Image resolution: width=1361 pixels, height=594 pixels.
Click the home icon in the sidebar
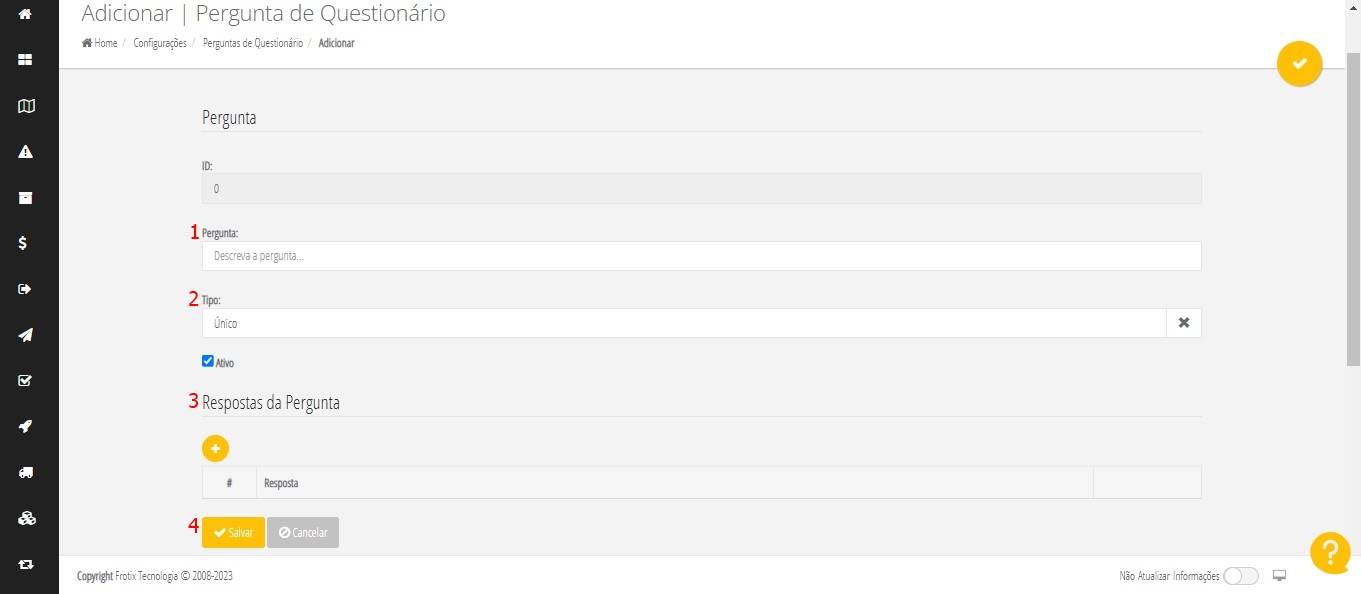(26, 14)
